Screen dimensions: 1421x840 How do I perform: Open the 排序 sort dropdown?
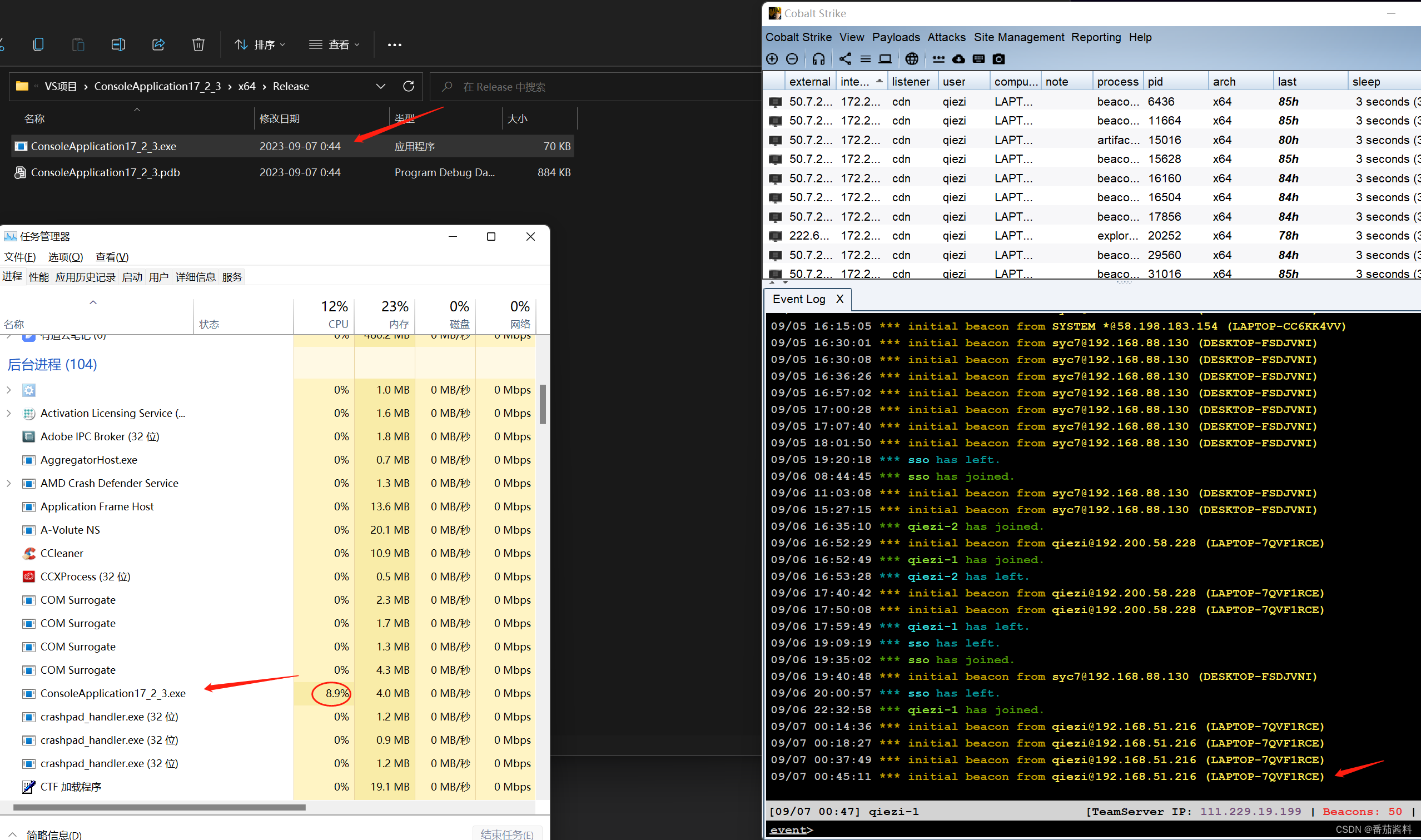[x=260, y=44]
